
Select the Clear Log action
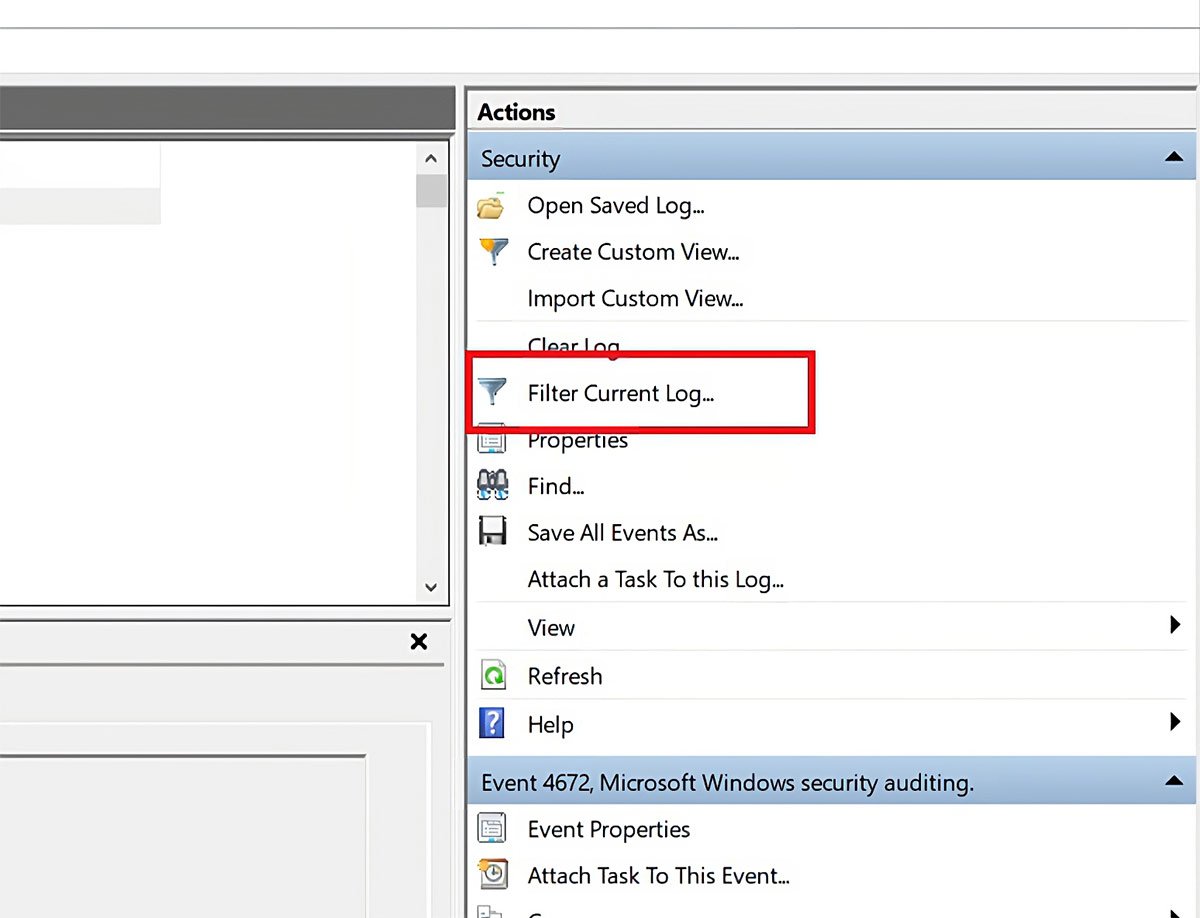[573, 345]
